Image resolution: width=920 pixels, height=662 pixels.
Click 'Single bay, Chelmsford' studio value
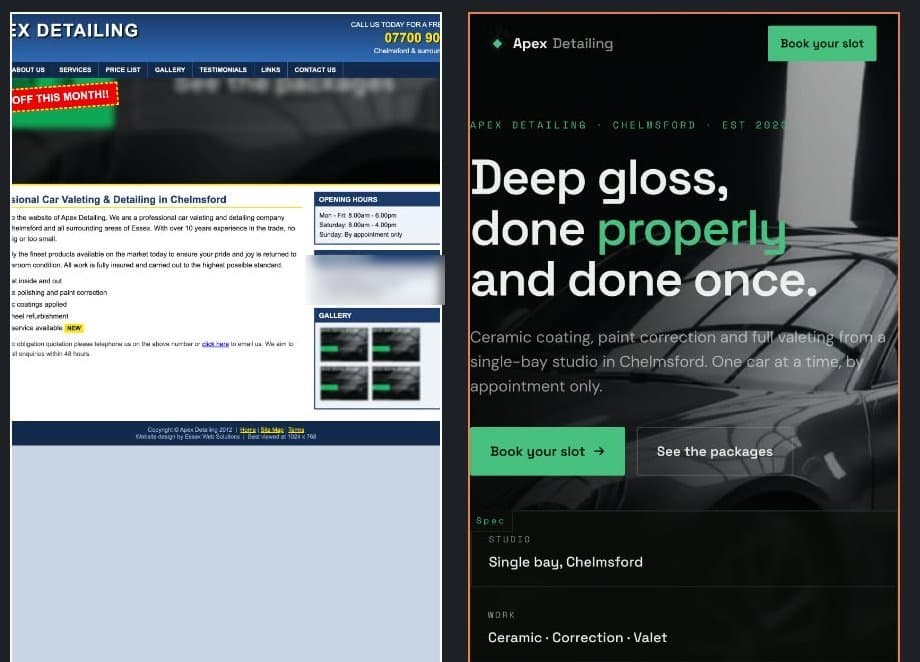tap(566, 562)
